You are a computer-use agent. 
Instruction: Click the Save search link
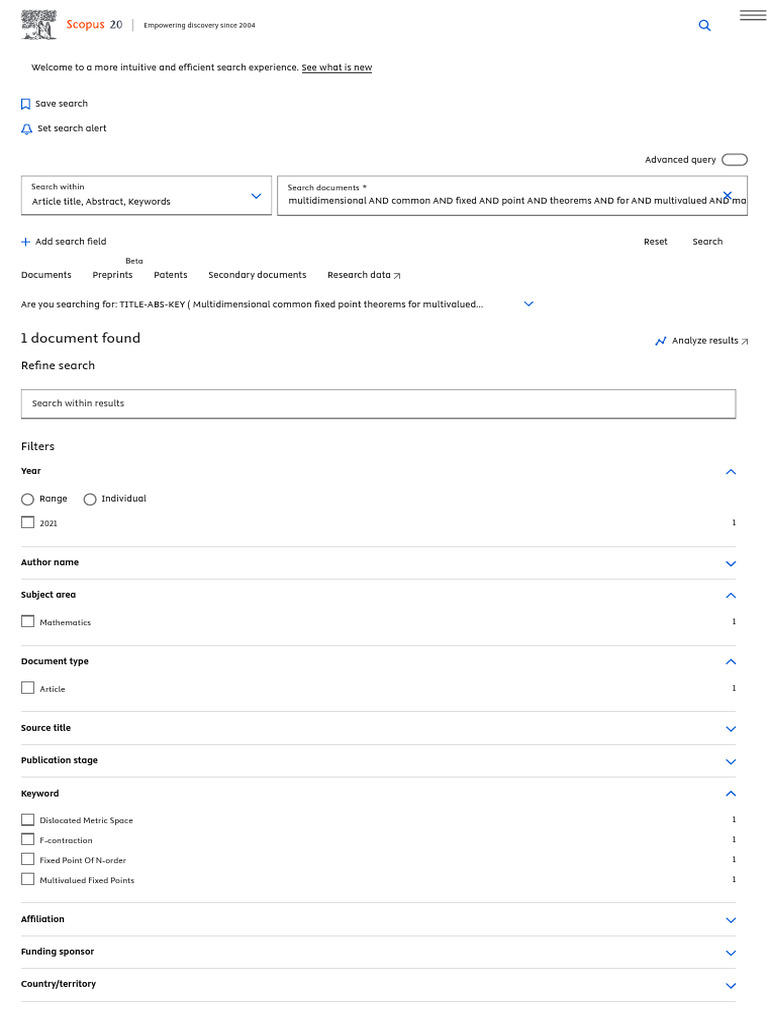point(61,104)
